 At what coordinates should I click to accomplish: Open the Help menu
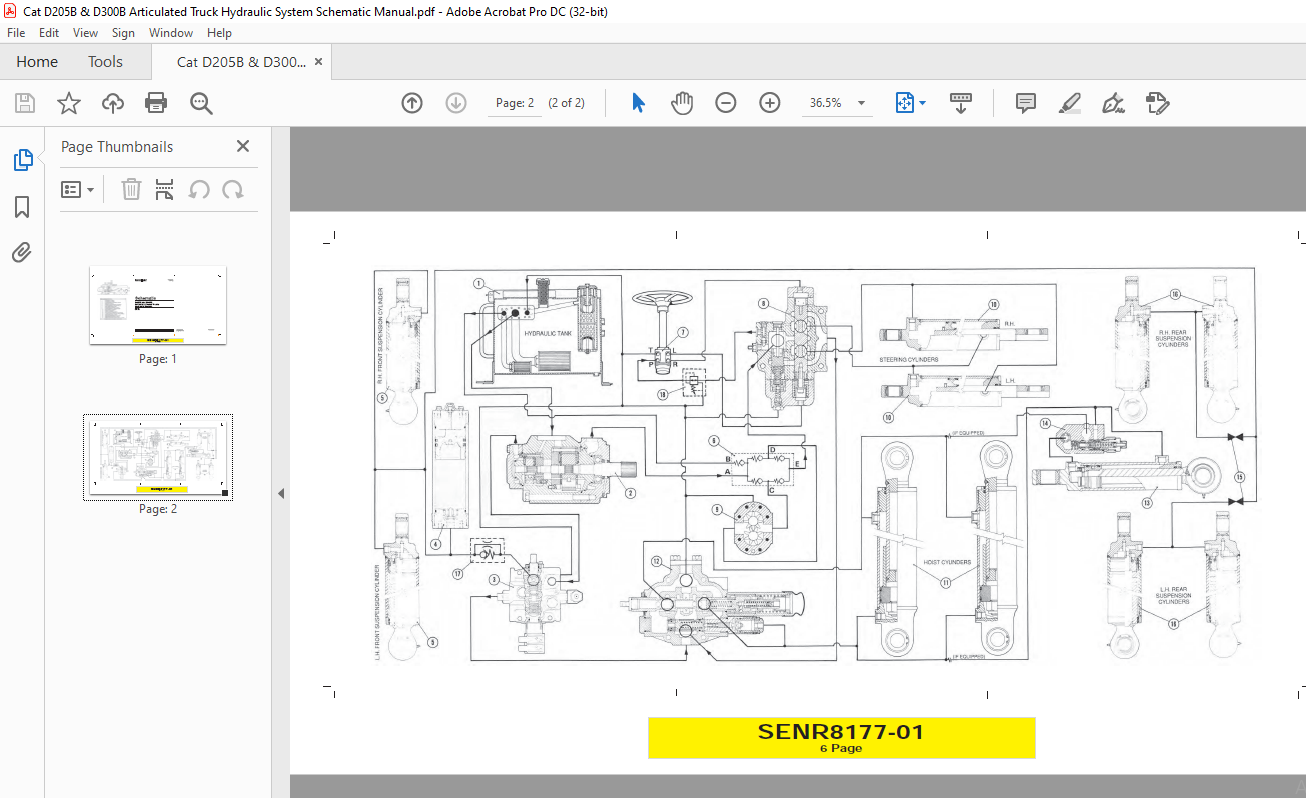coord(219,33)
